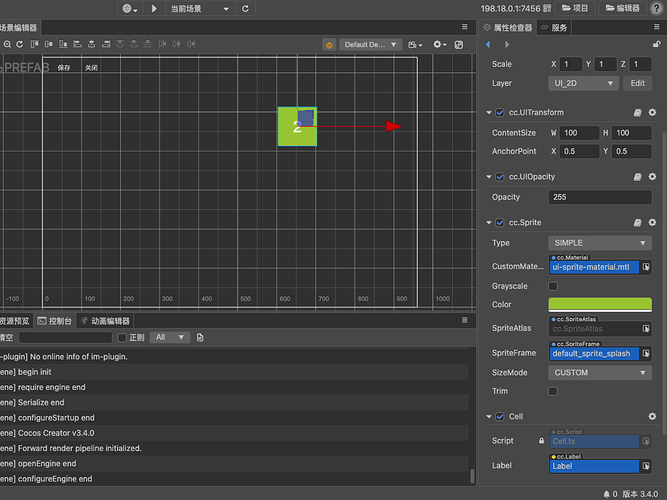667x500 pixels.
Task: Open the Layer UI_2D dropdown
Action: [x=584, y=83]
